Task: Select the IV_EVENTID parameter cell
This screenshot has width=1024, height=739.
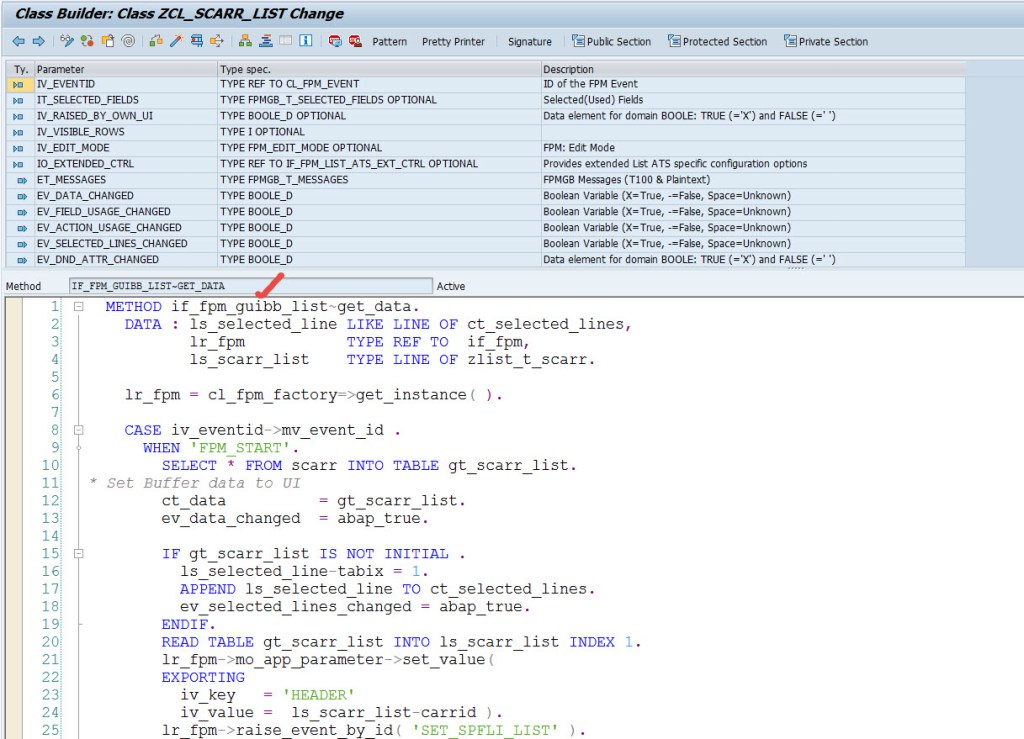Action: point(125,84)
